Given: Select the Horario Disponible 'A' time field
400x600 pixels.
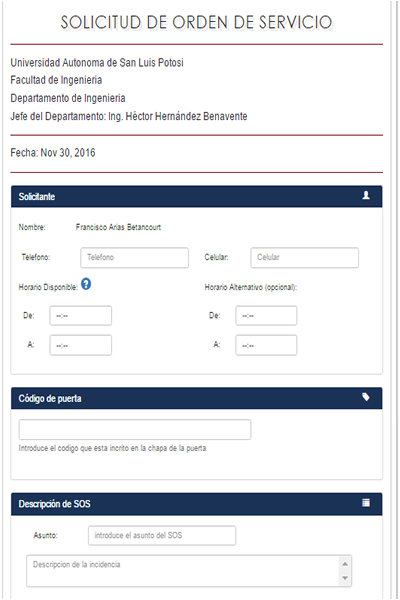Looking at the screenshot, I should tap(81, 345).
